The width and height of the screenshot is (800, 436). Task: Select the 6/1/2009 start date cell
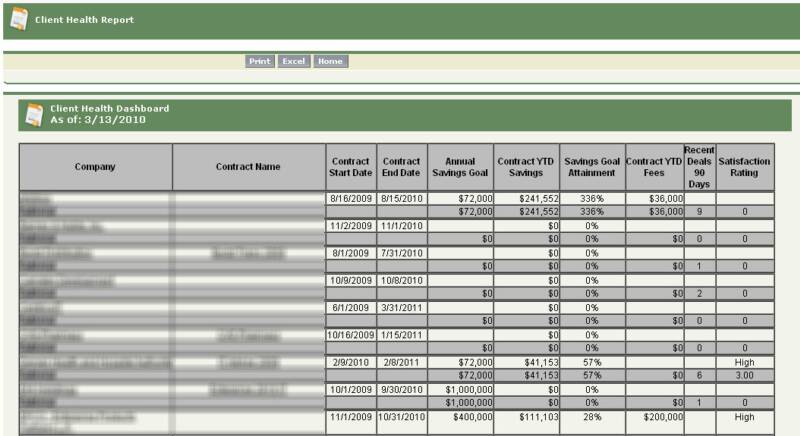pyautogui.click(x=351, y=307)
